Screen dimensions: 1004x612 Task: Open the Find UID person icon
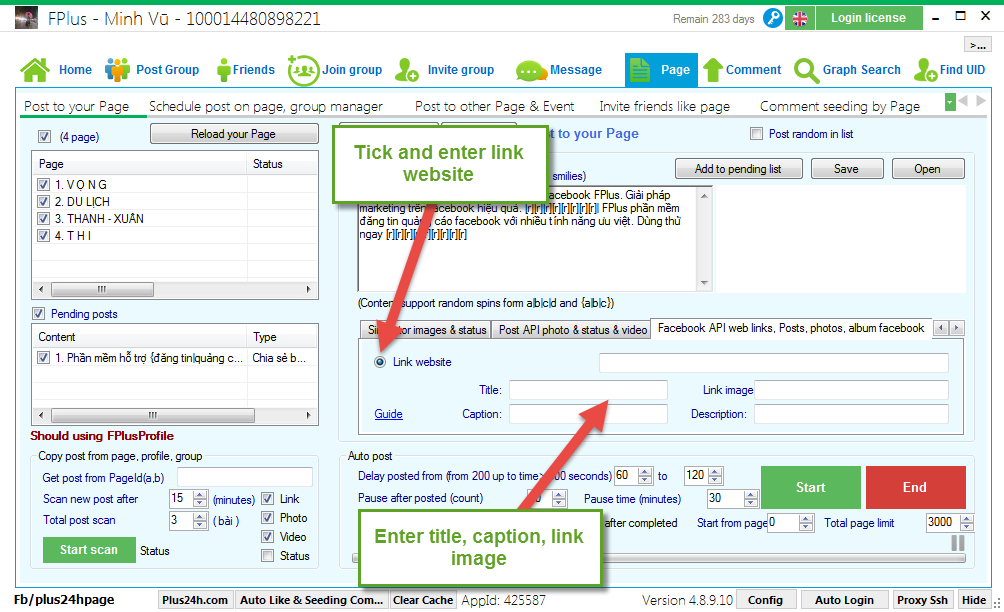925,70
